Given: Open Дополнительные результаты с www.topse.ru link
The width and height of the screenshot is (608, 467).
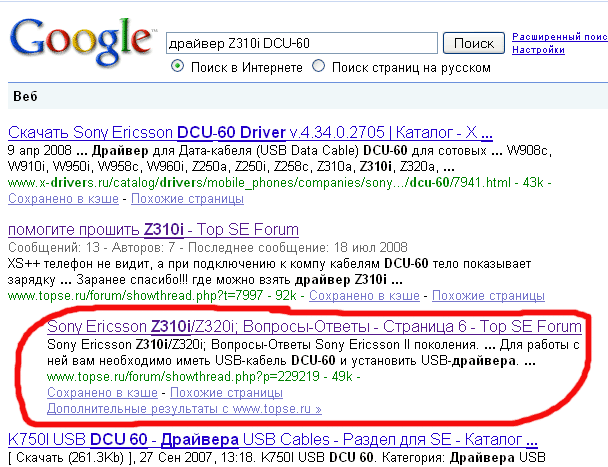Looking at the screenshot, I should pyautogui.click(x=184, y=409).
